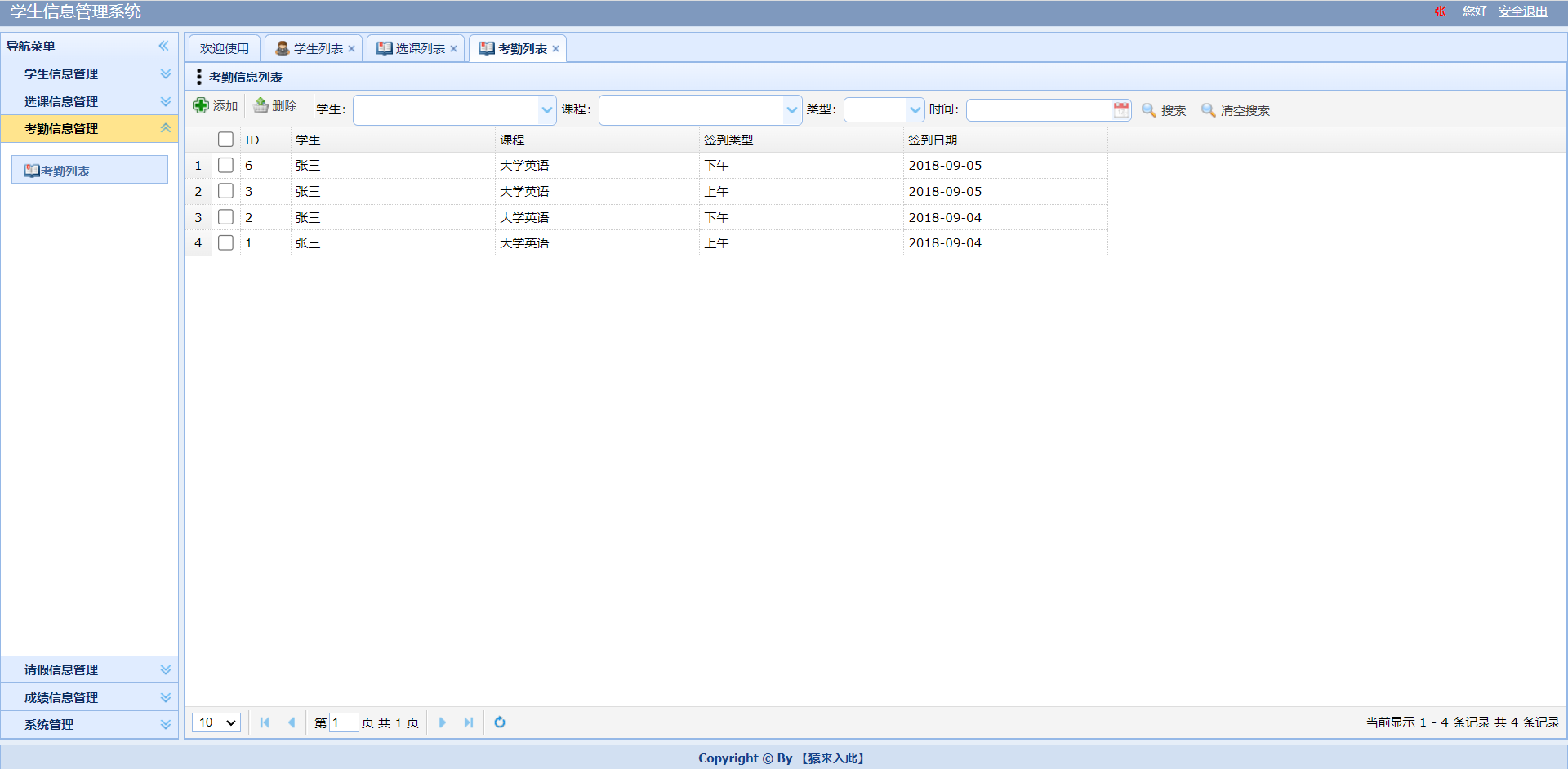The height and width of the screenshot is (769, 1568).
Task: Click 大学英语 in the row with ID 2
Action: 524,218
